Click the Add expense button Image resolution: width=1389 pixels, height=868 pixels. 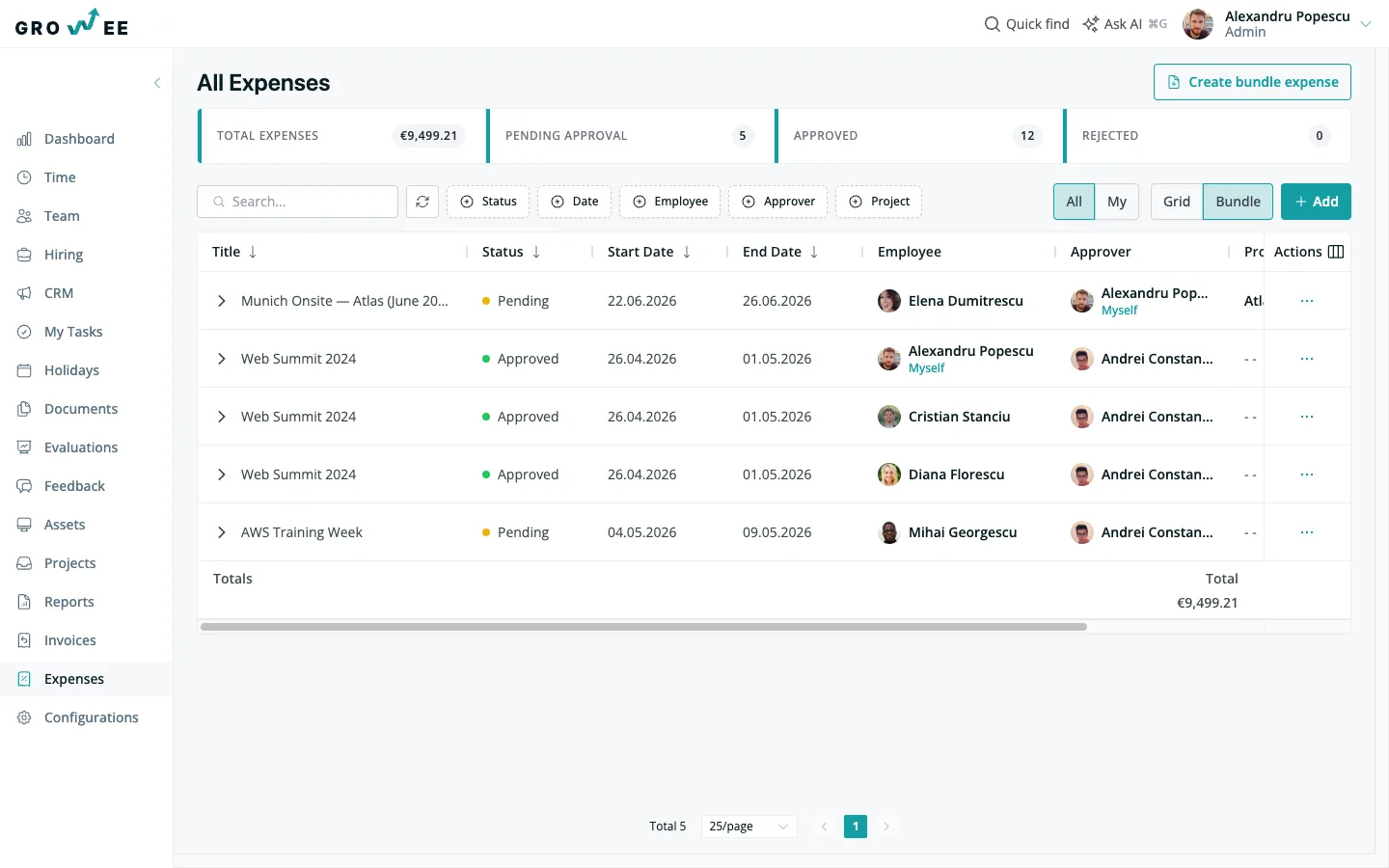(1316, 202)
